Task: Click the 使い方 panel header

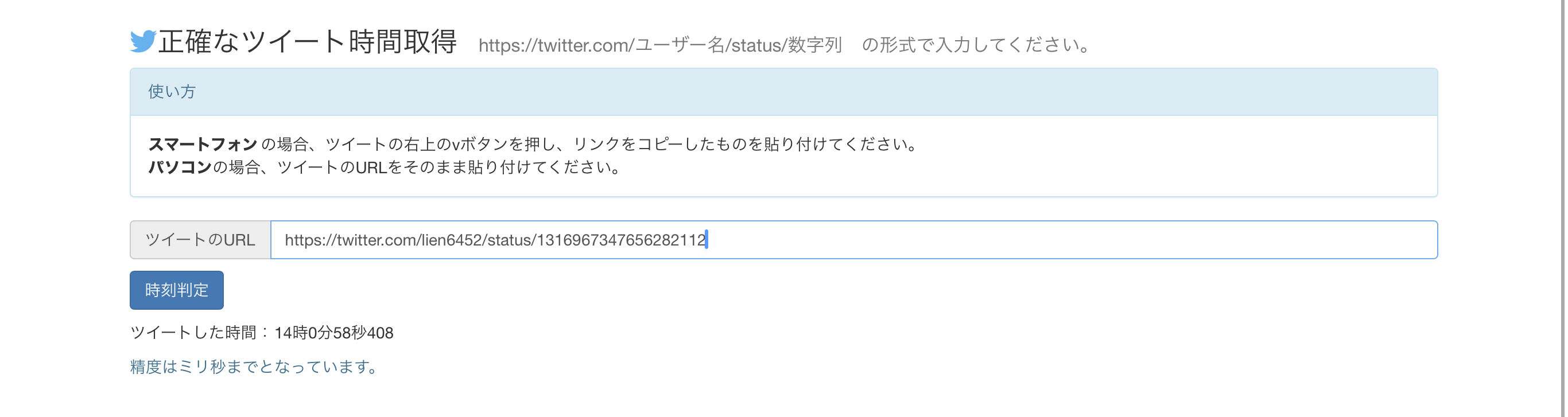Action: click(x=172, y=92)
